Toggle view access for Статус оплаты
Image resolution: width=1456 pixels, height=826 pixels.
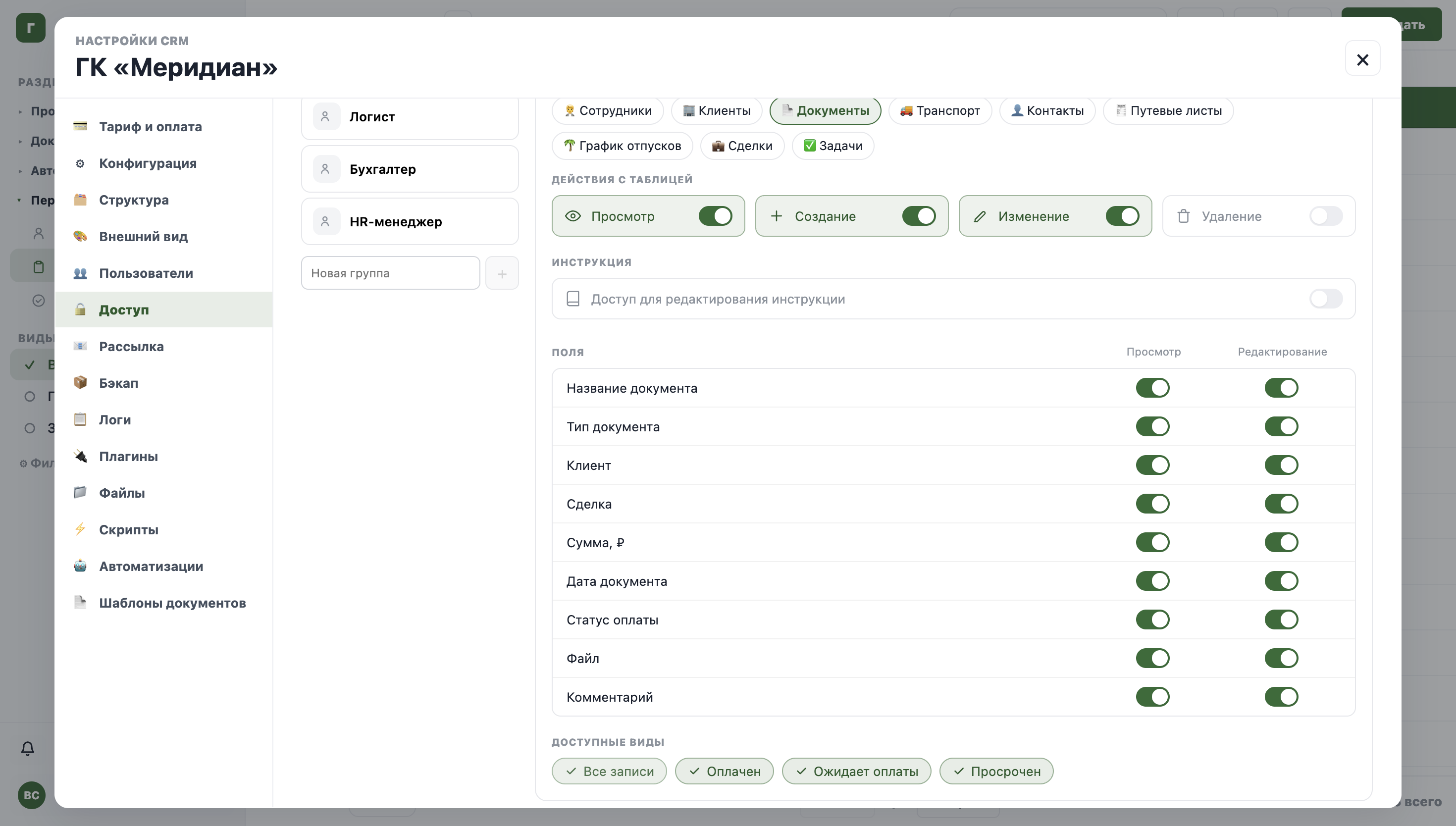(1152, 619)
